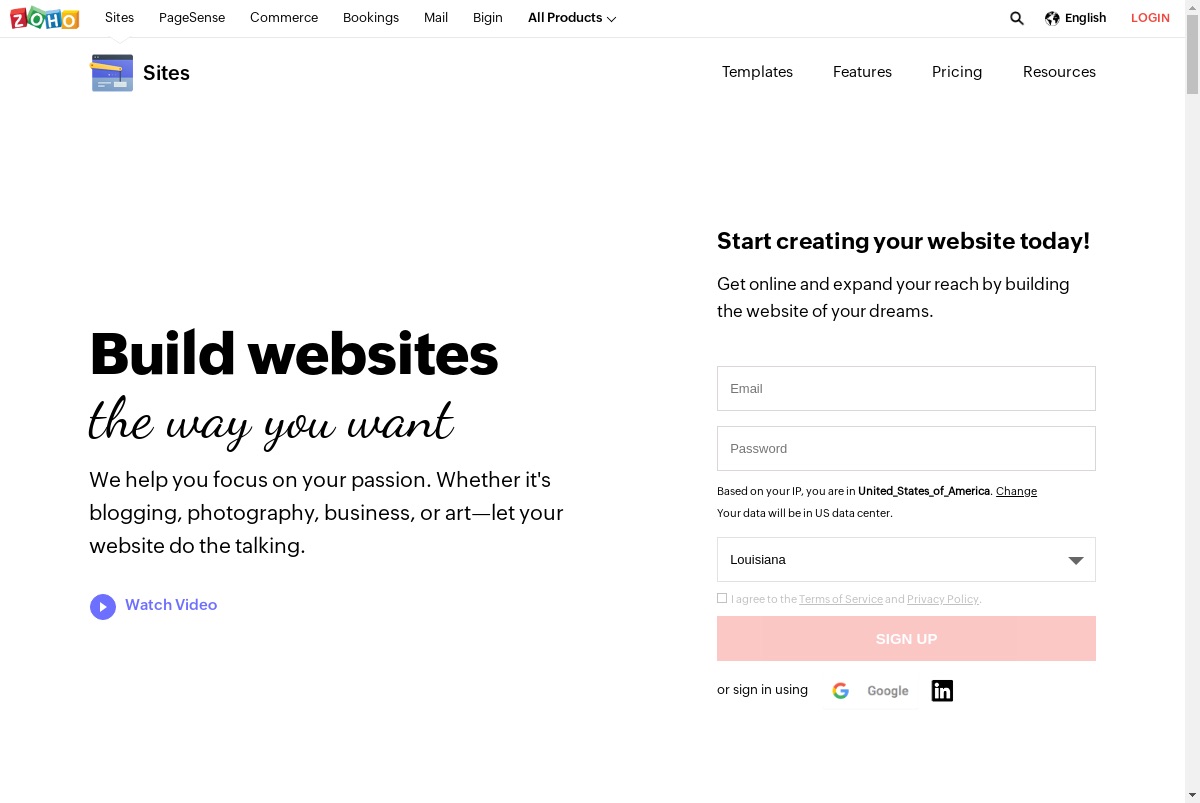Play the Watch Video circle icon

pos(103,607)
